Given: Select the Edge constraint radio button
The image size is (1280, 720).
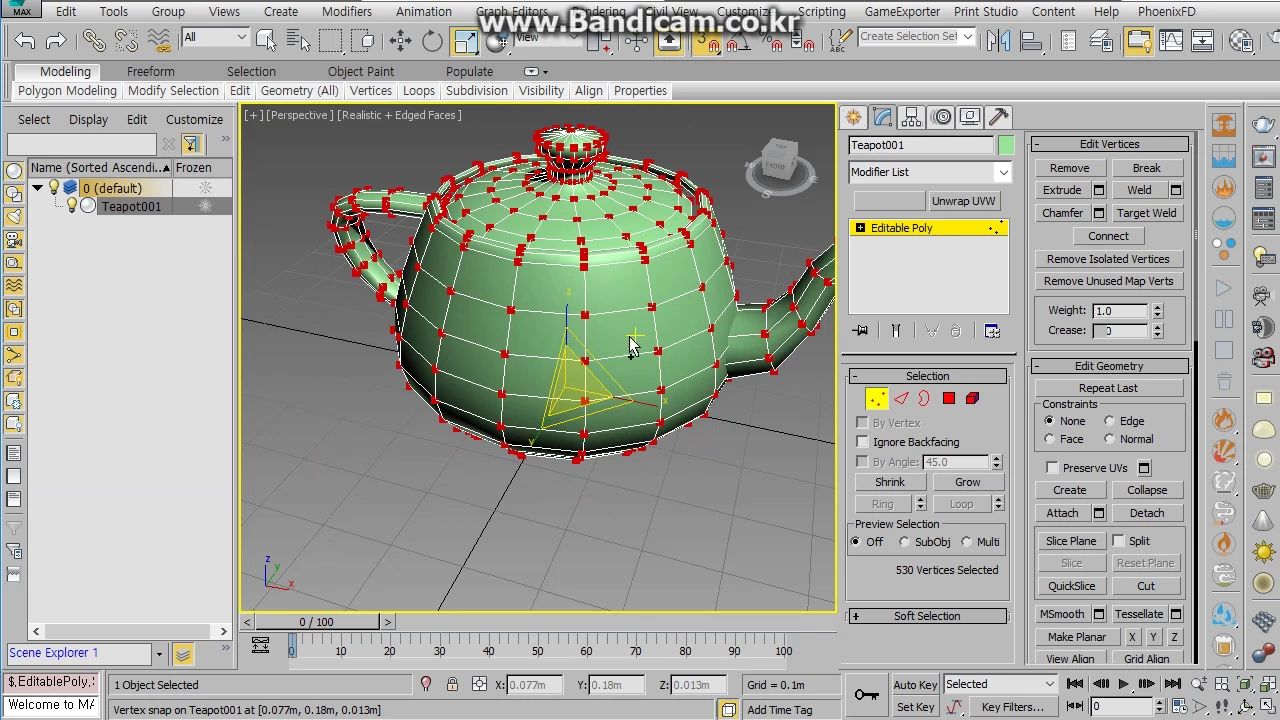Looking at the screenshot, I should (x=1110, y=421).
